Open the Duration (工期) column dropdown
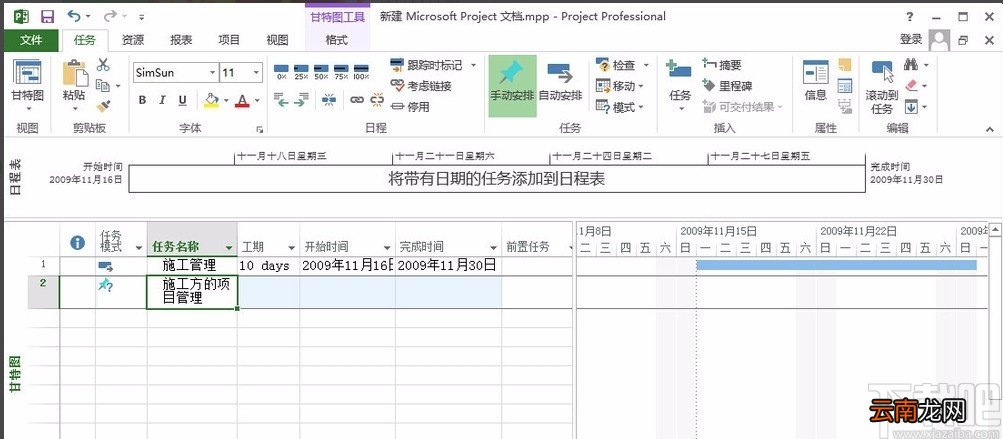The width and height of the screenshot is (1003, 439). 292,247
